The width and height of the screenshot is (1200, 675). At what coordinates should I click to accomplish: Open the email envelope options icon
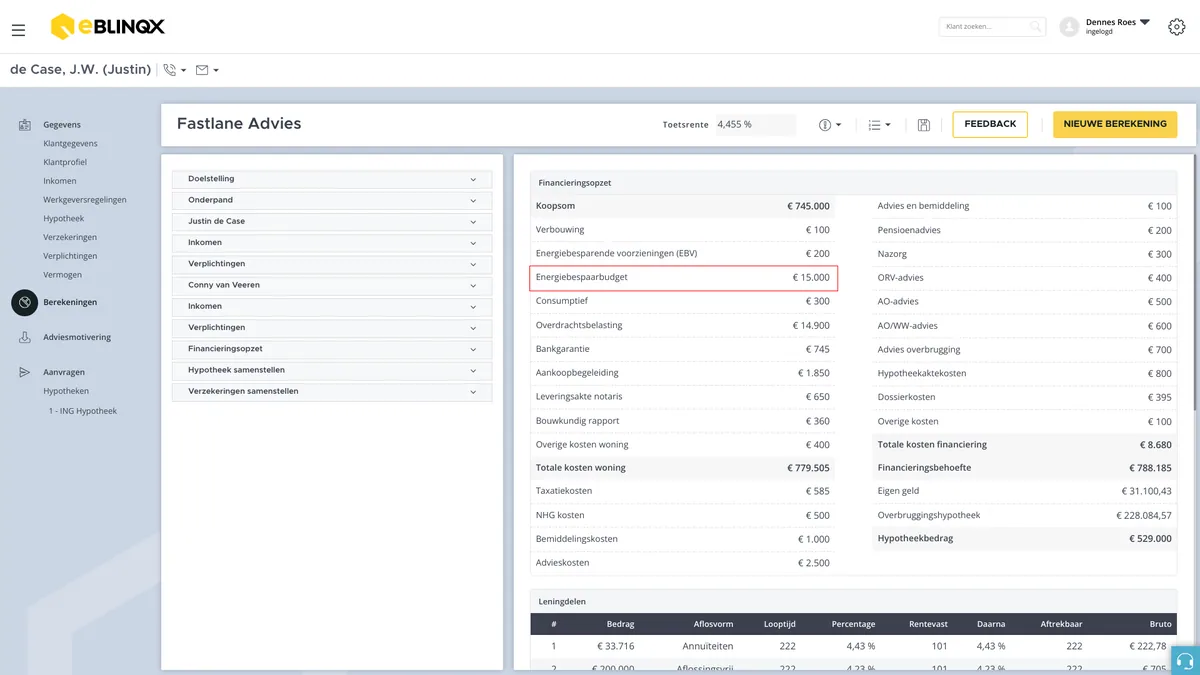click(202, 70)
